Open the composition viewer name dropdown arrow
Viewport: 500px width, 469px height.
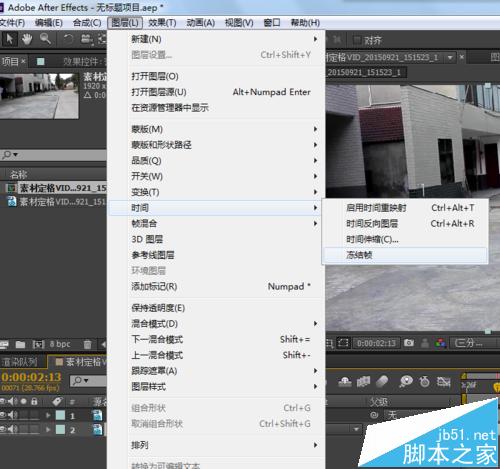click(x=450, y=57)
